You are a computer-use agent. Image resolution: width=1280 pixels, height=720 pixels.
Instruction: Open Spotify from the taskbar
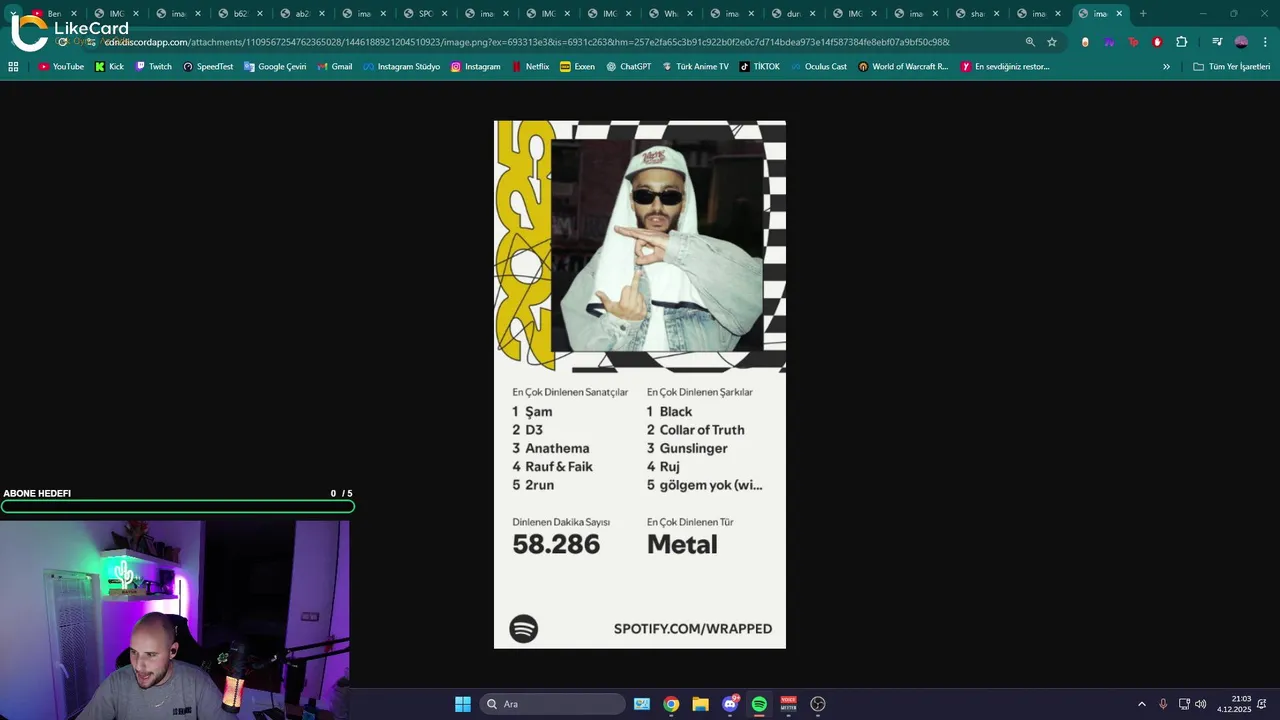759,704
